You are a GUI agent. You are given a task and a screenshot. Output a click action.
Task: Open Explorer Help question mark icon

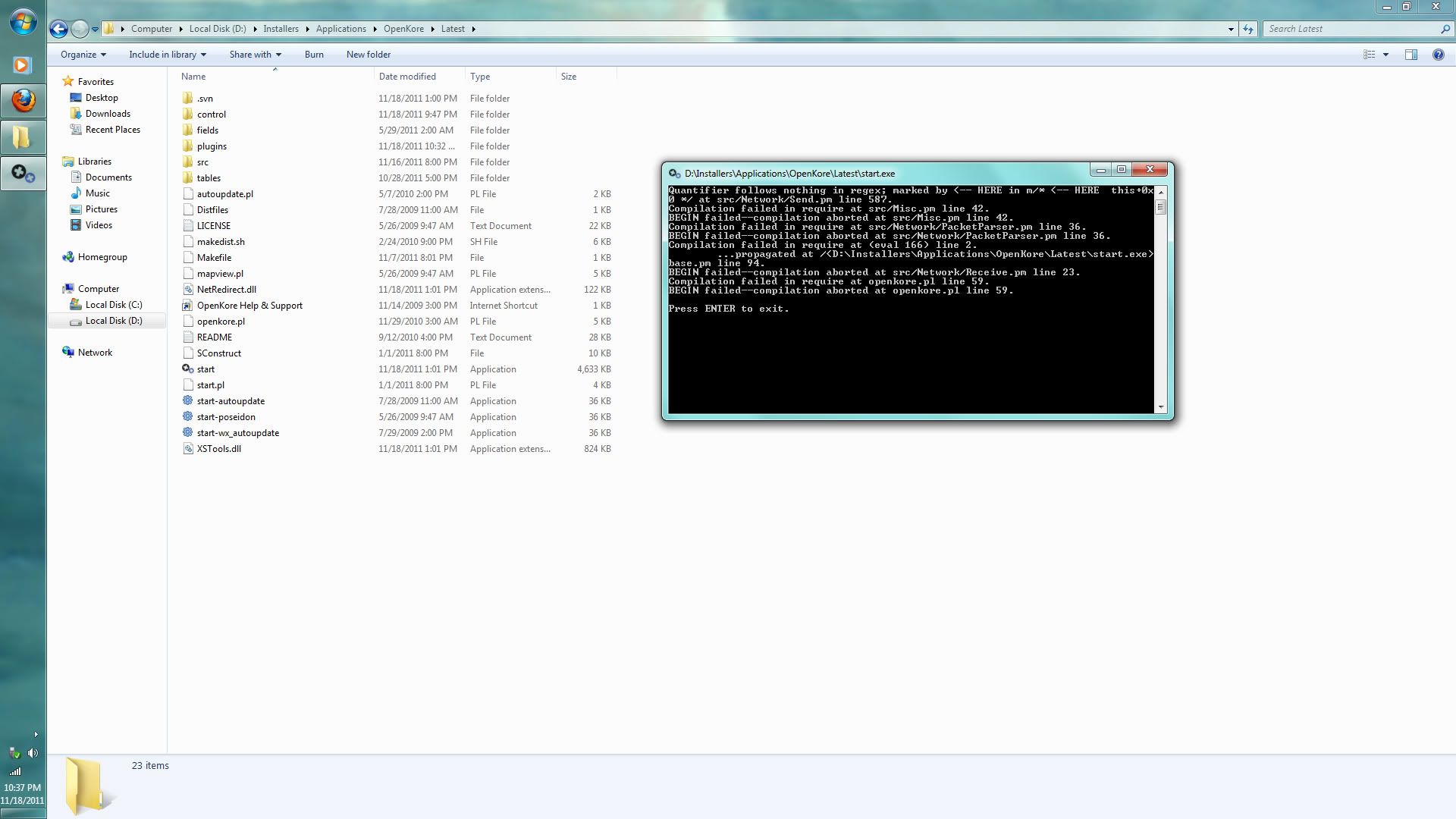click(1438, 55)
